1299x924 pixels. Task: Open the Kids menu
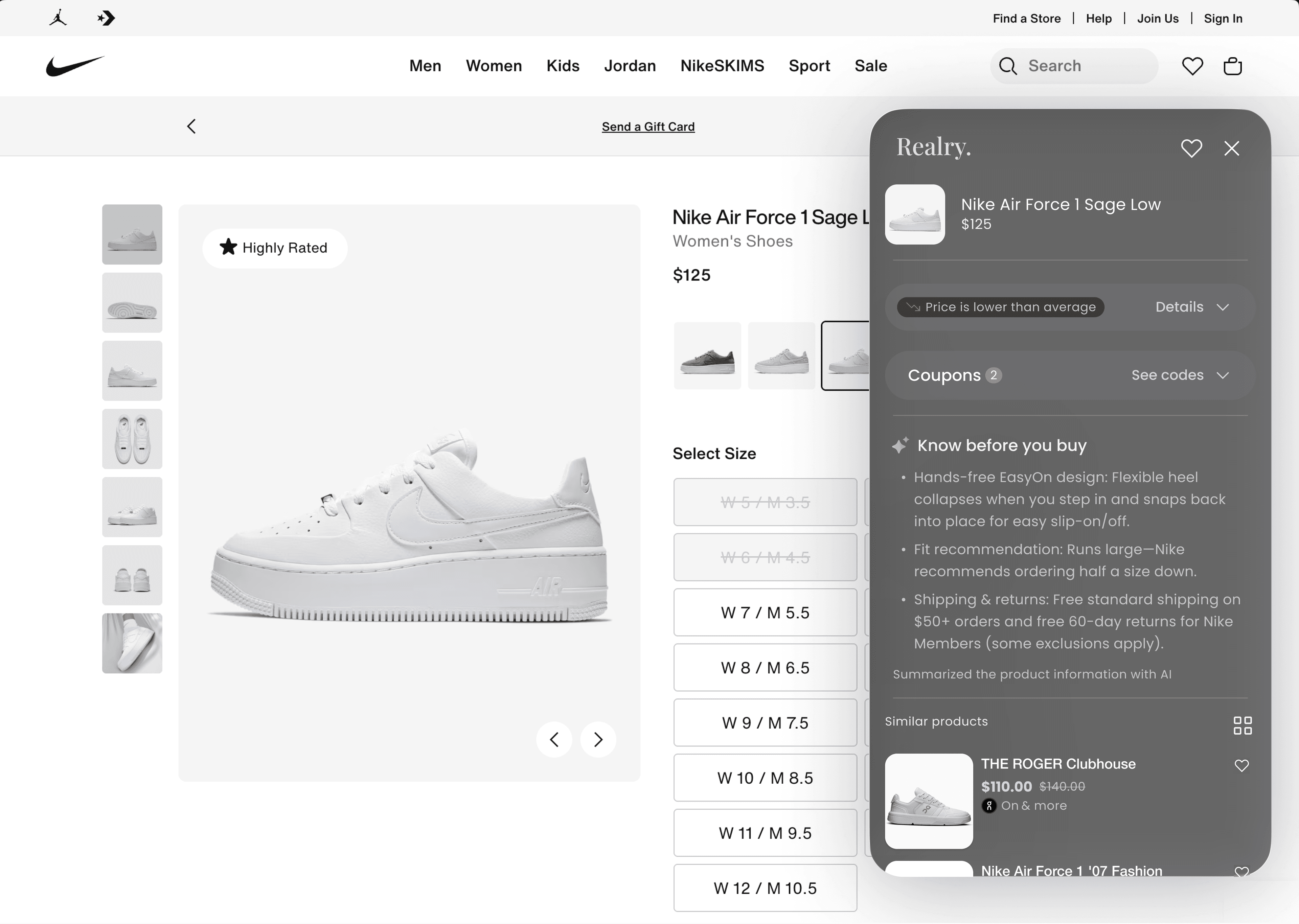tap(563, 66)
